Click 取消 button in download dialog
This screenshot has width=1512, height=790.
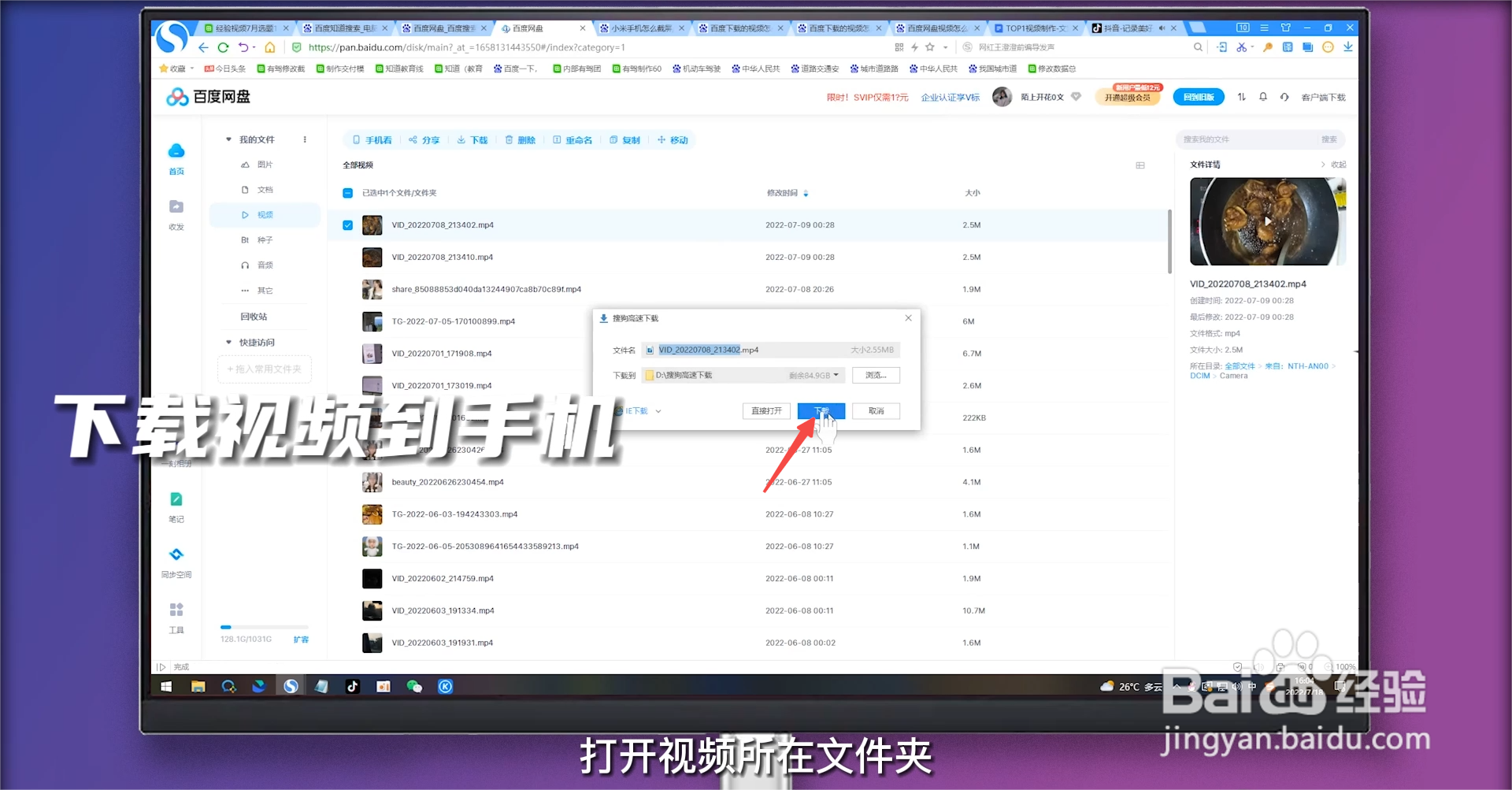[876, 411]
